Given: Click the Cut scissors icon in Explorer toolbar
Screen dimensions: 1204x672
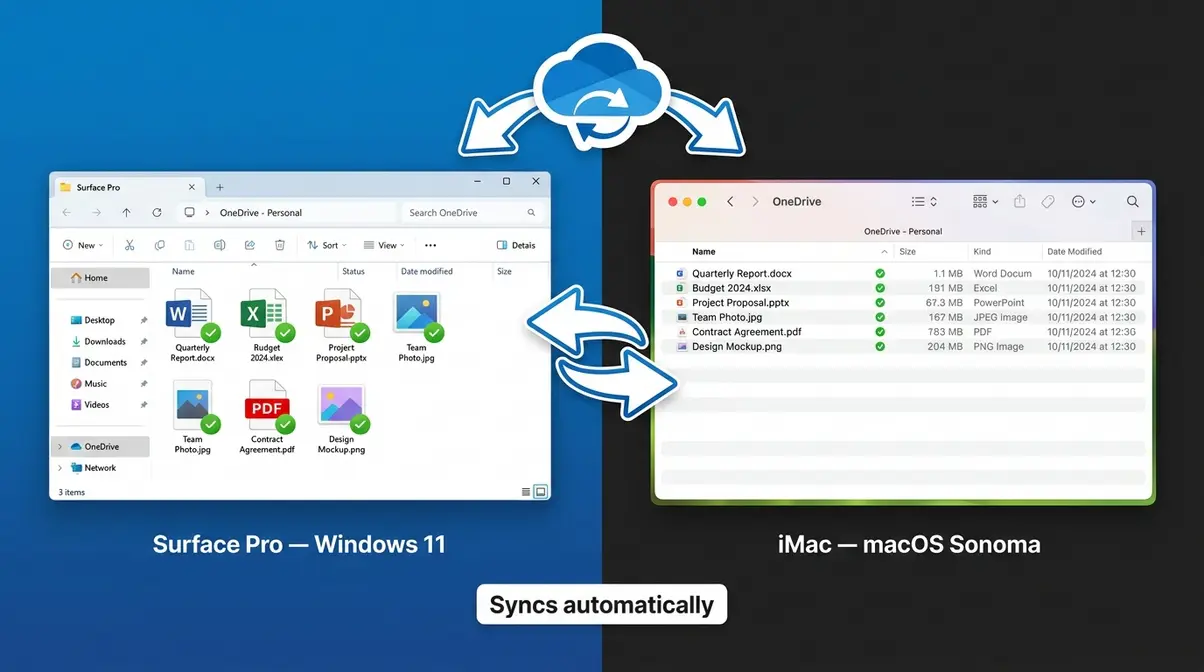Looking at the screenshot, I should point(129,245).
